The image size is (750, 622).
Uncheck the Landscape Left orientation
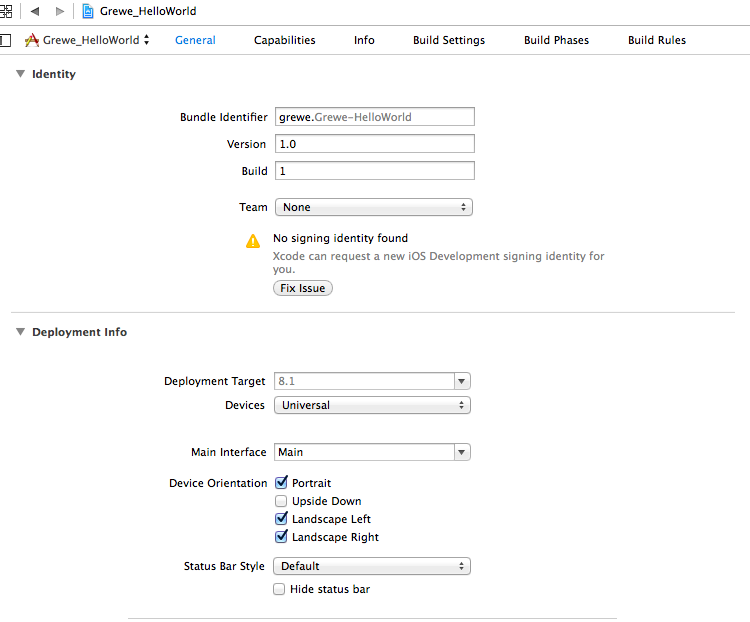tap(281, 519)
